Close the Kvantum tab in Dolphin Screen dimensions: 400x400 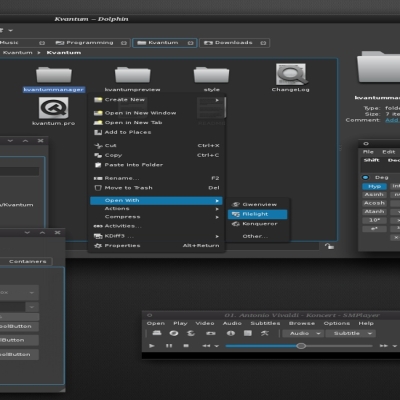[190, 43]
